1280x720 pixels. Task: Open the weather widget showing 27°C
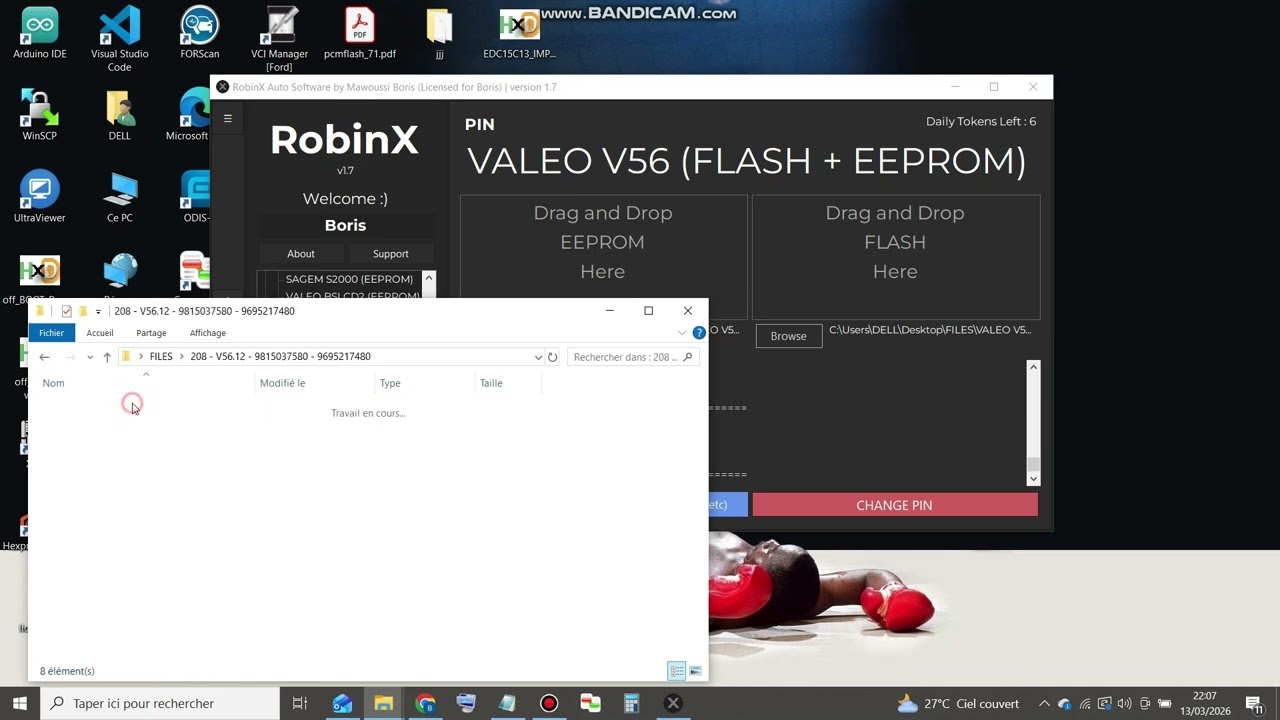[958, 704]
